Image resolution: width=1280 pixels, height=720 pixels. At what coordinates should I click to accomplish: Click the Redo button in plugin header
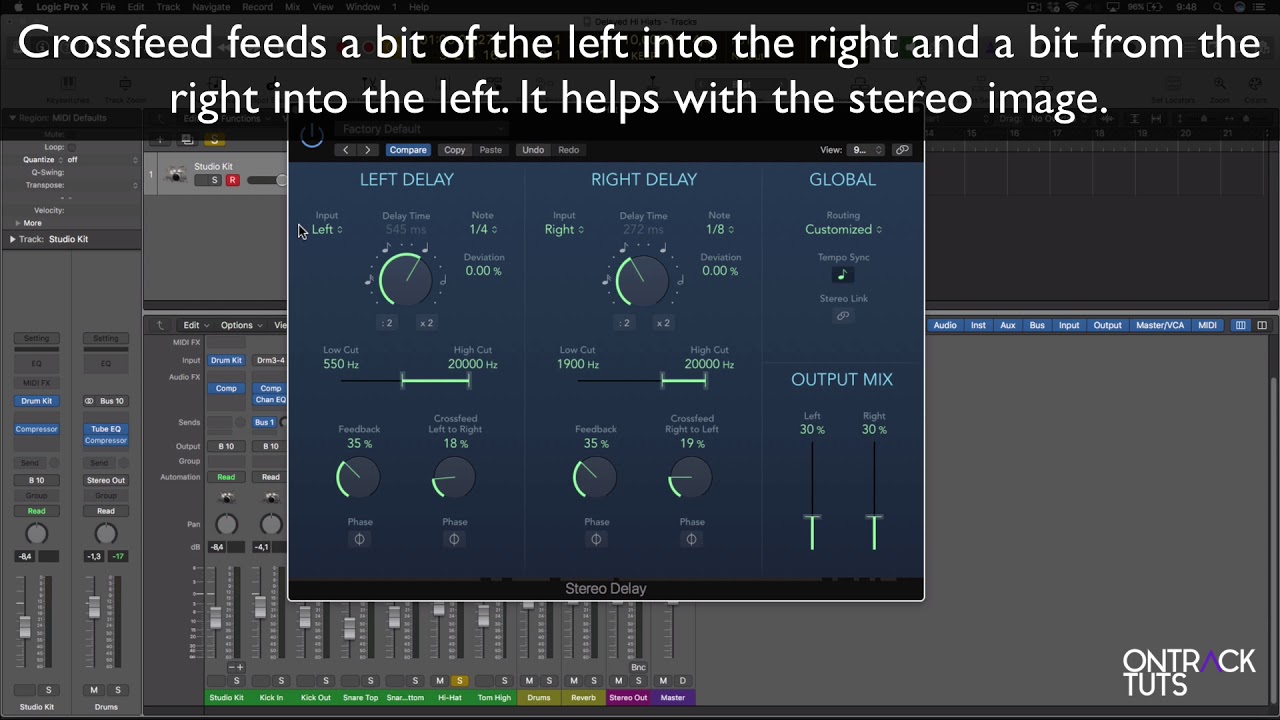pyautogui.click(x=569, y=150)
